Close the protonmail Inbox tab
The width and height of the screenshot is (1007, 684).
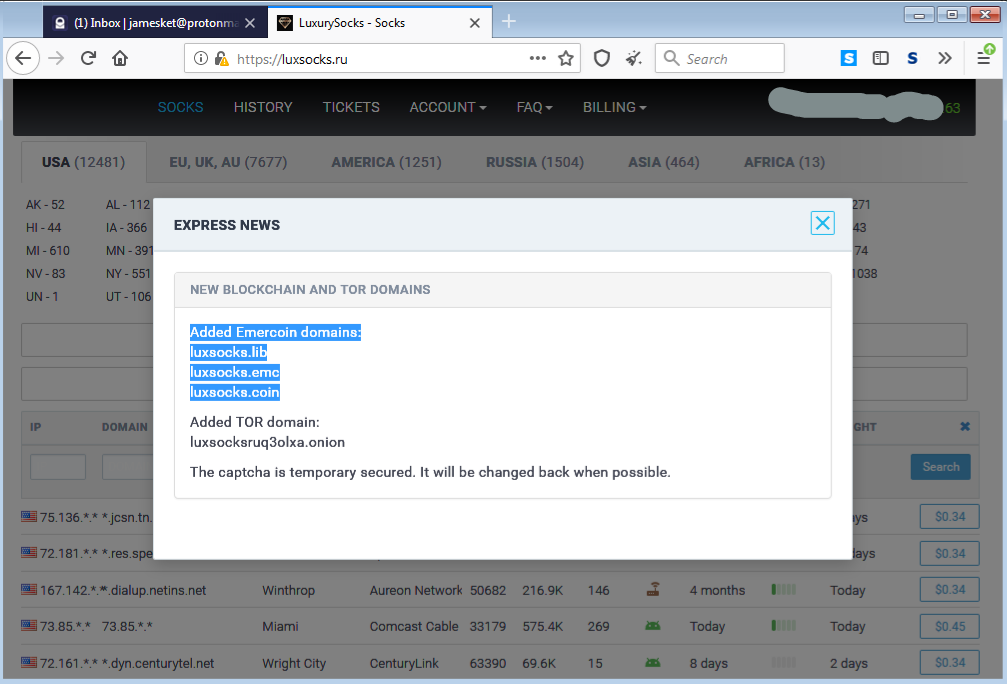[x=250, y=23]
